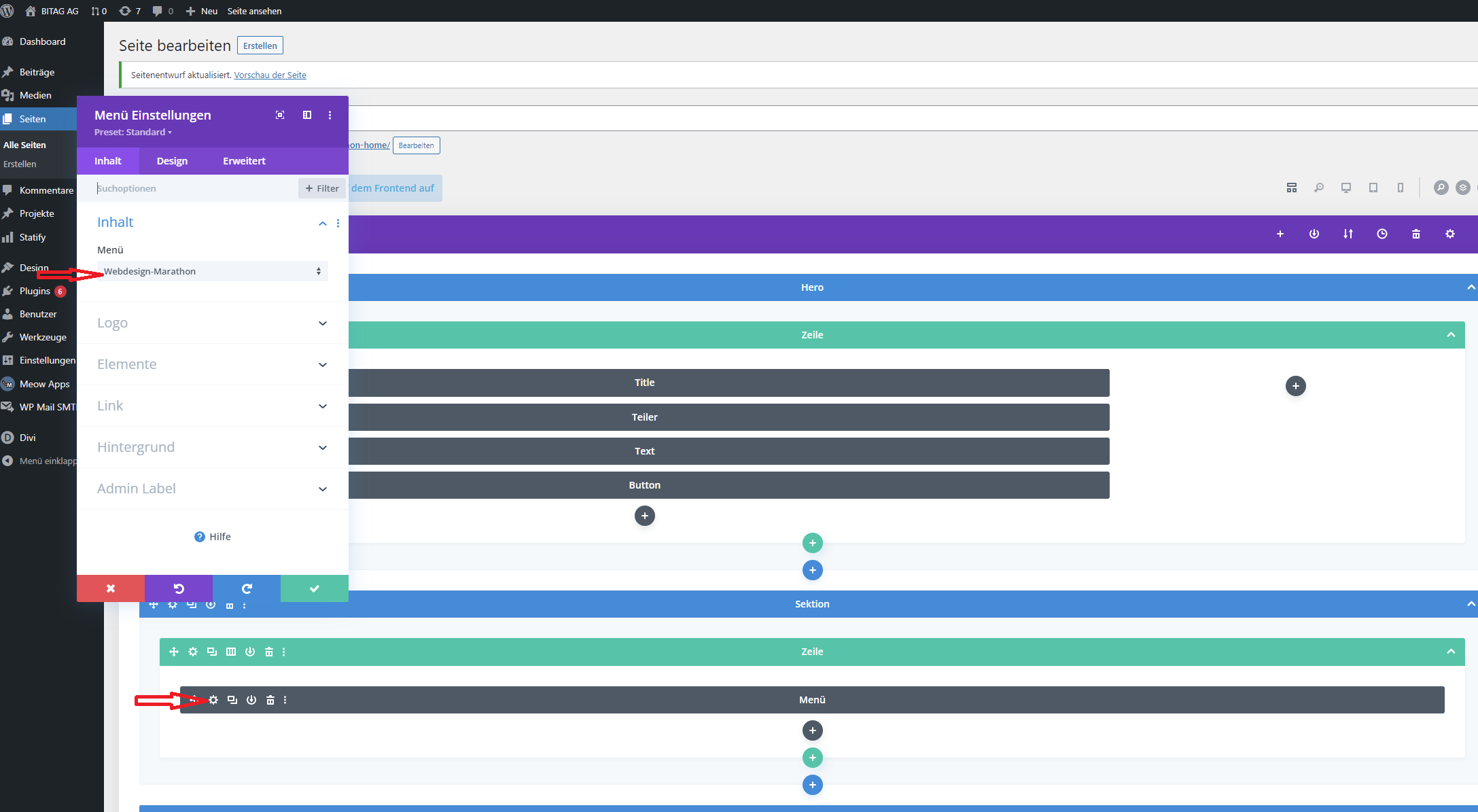Open settings of the Menü module
The height and width of the screenshot is (812, 1478).
point(213,699)
